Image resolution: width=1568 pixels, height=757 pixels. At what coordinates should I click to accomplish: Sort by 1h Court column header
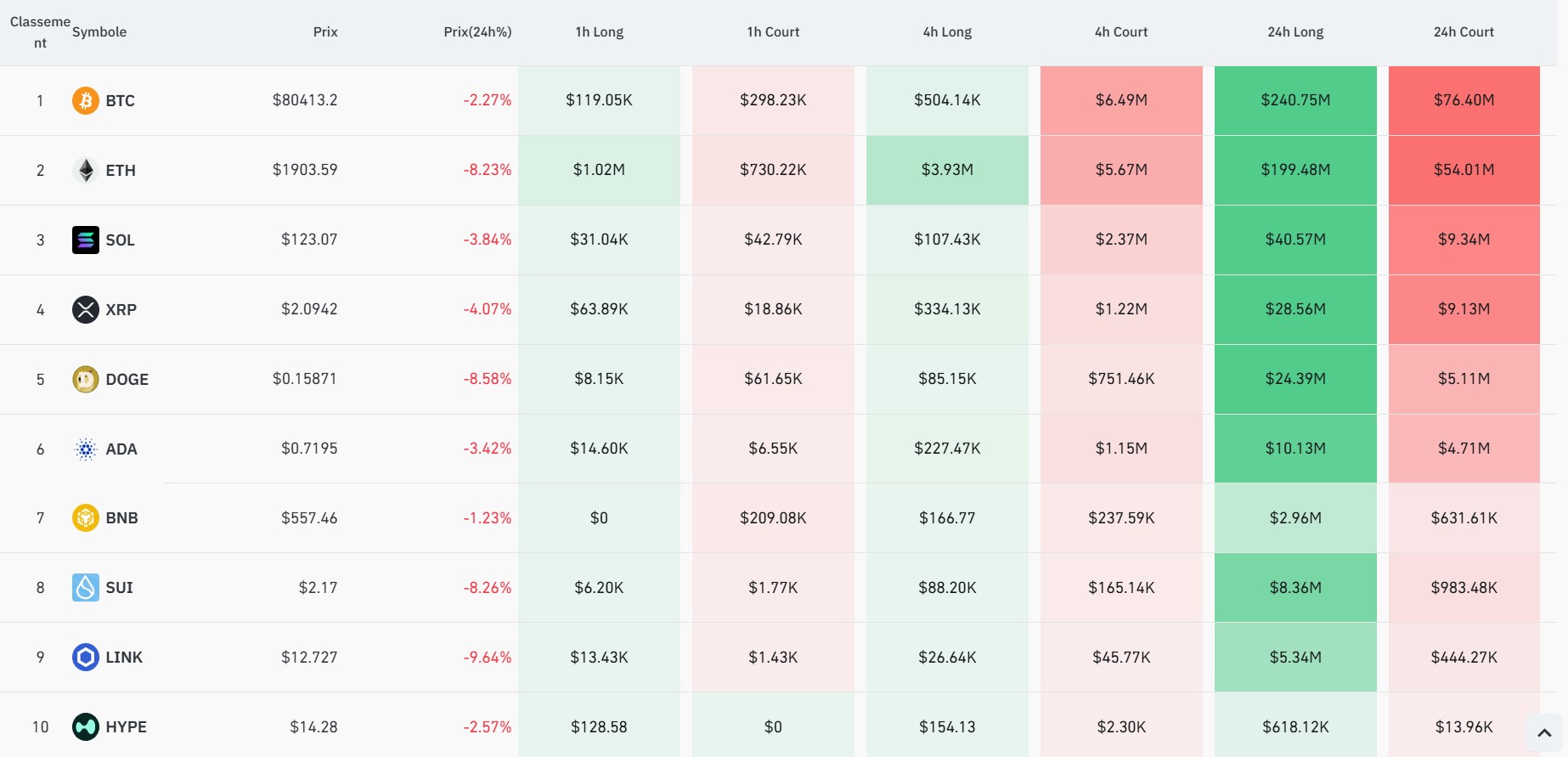[x=773, y=32]
